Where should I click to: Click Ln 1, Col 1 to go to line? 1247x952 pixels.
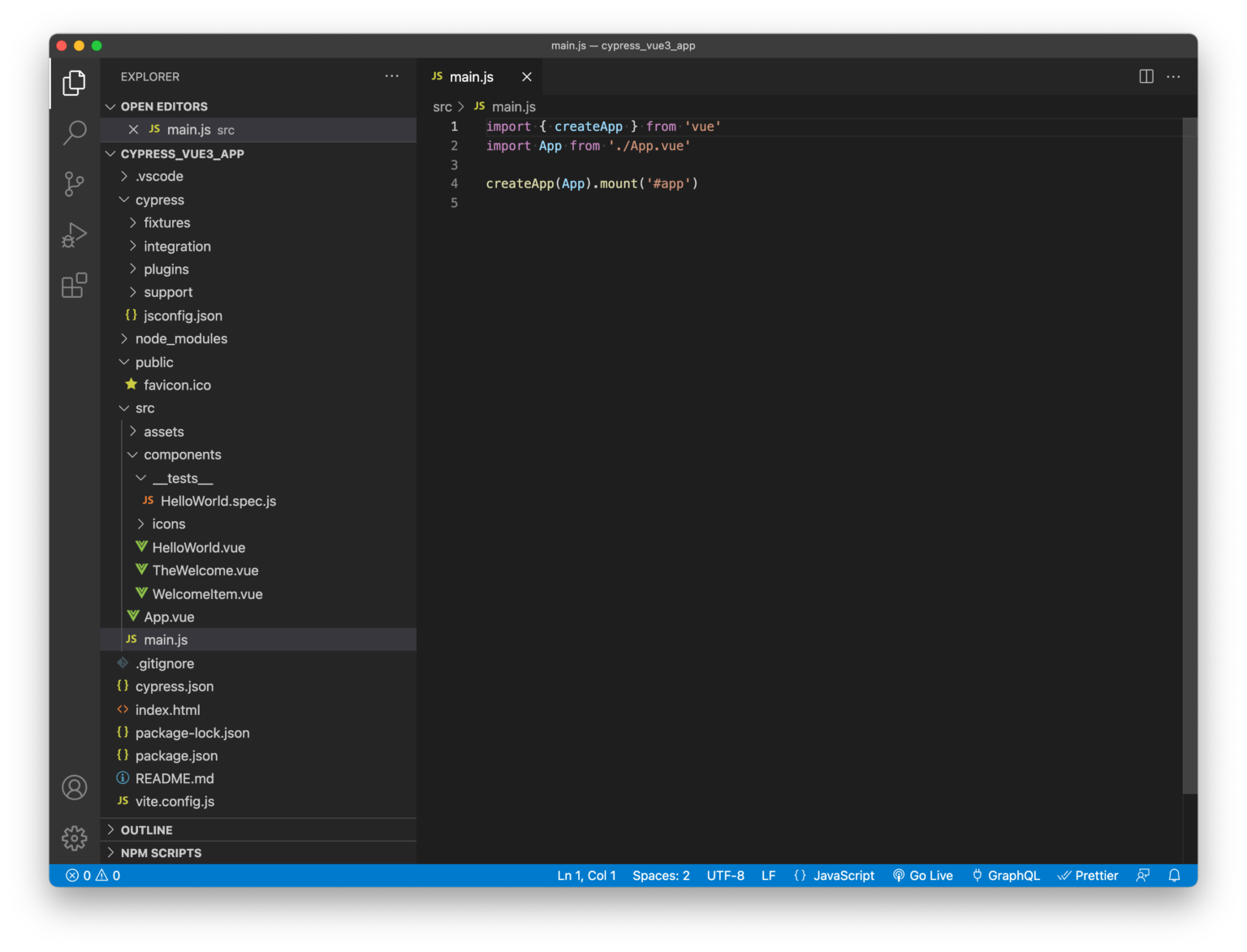click(x=586, y=875)
